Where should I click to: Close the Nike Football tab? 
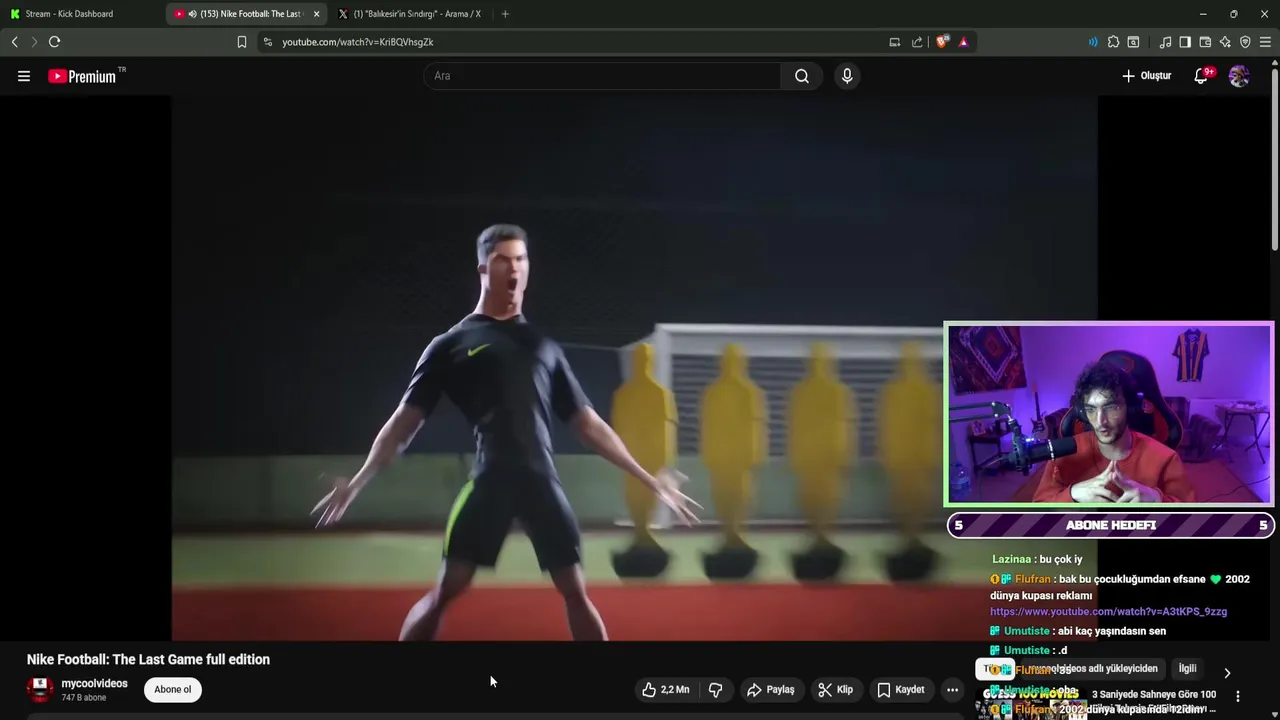pos(316,14)
